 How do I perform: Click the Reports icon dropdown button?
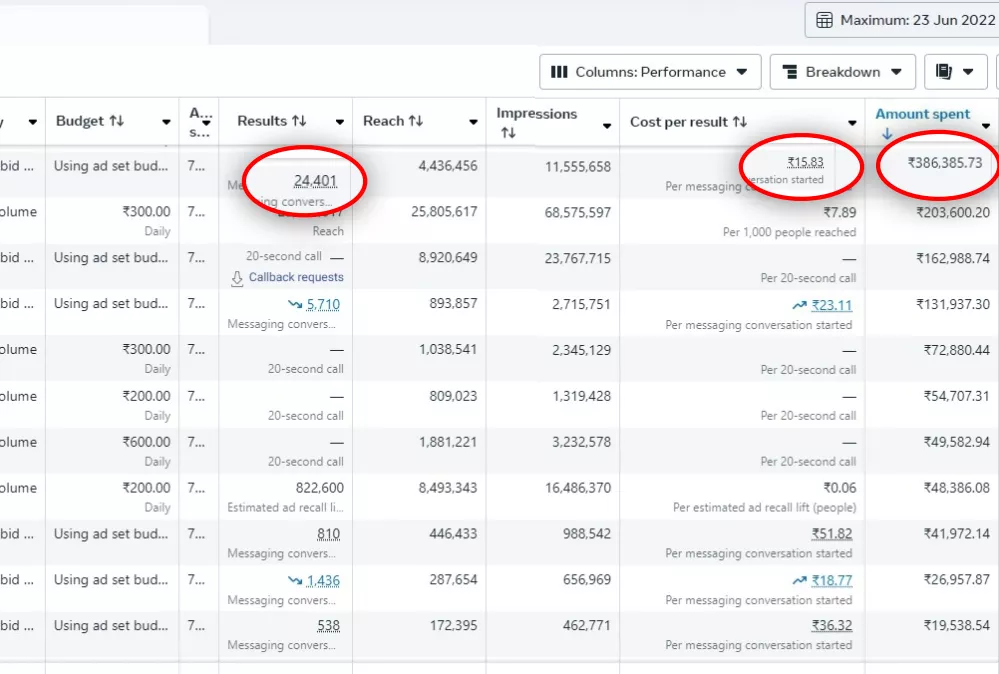[x=955, y=72]
